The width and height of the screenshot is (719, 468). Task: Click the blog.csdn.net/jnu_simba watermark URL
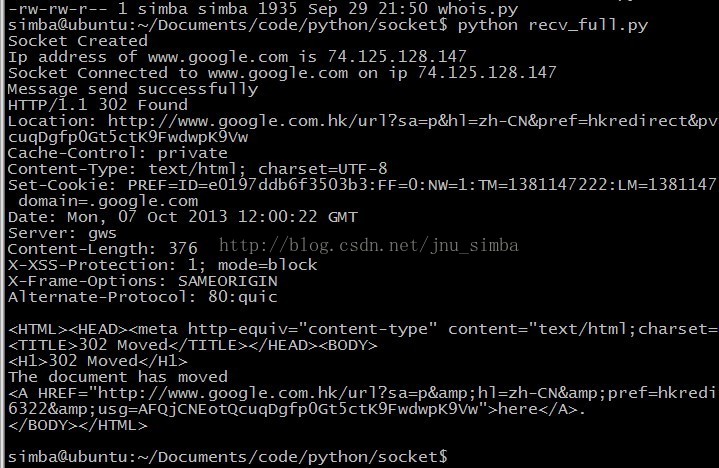(x=369, y=246)
